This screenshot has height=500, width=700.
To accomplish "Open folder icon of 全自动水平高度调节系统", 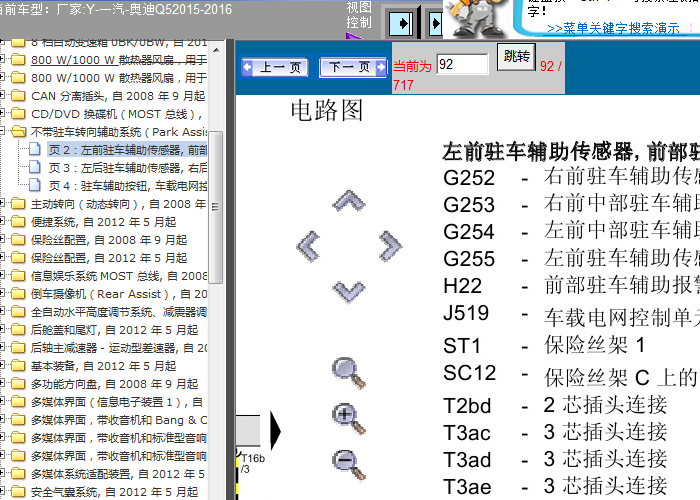I will pyautogui.click(x=18, y=312).
